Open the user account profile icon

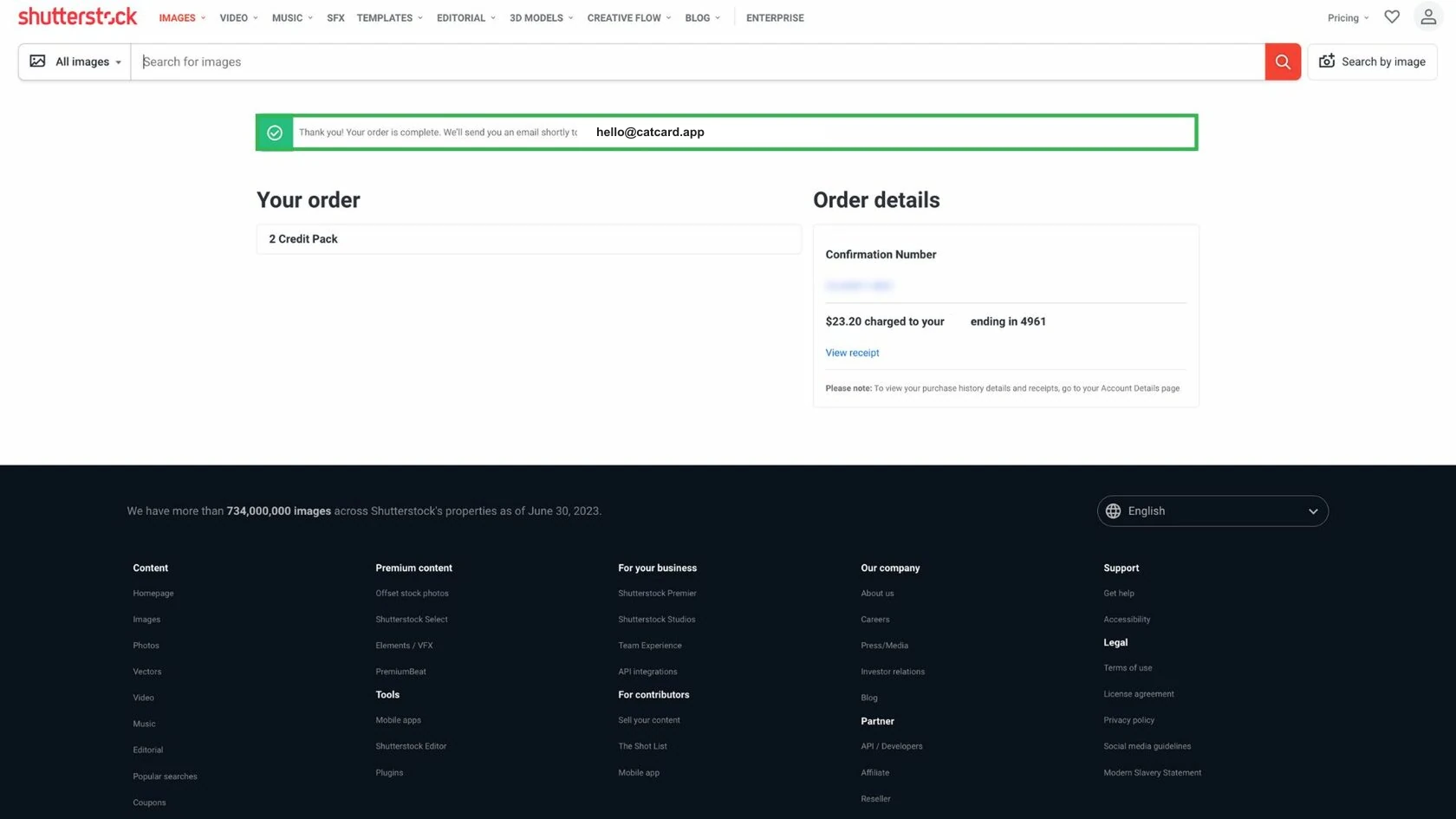pyautogui.click(x=1428, y=16)
